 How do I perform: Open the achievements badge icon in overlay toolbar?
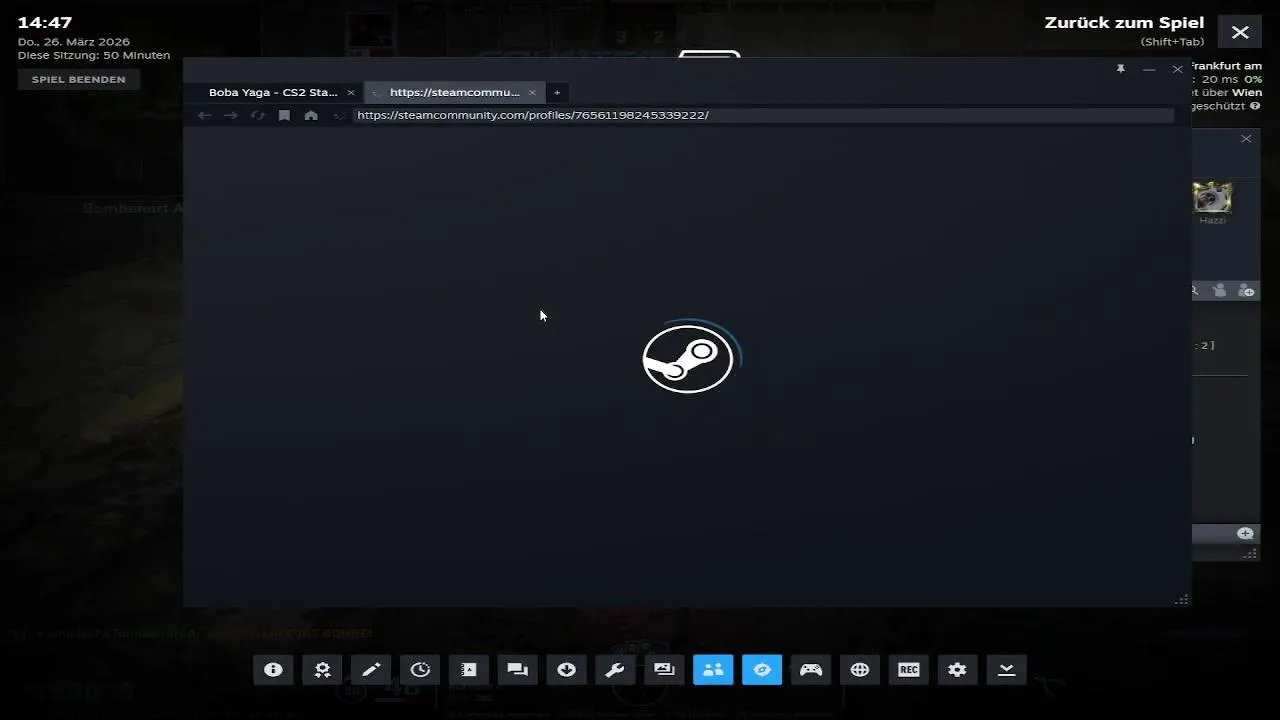[x=322, y=670]
